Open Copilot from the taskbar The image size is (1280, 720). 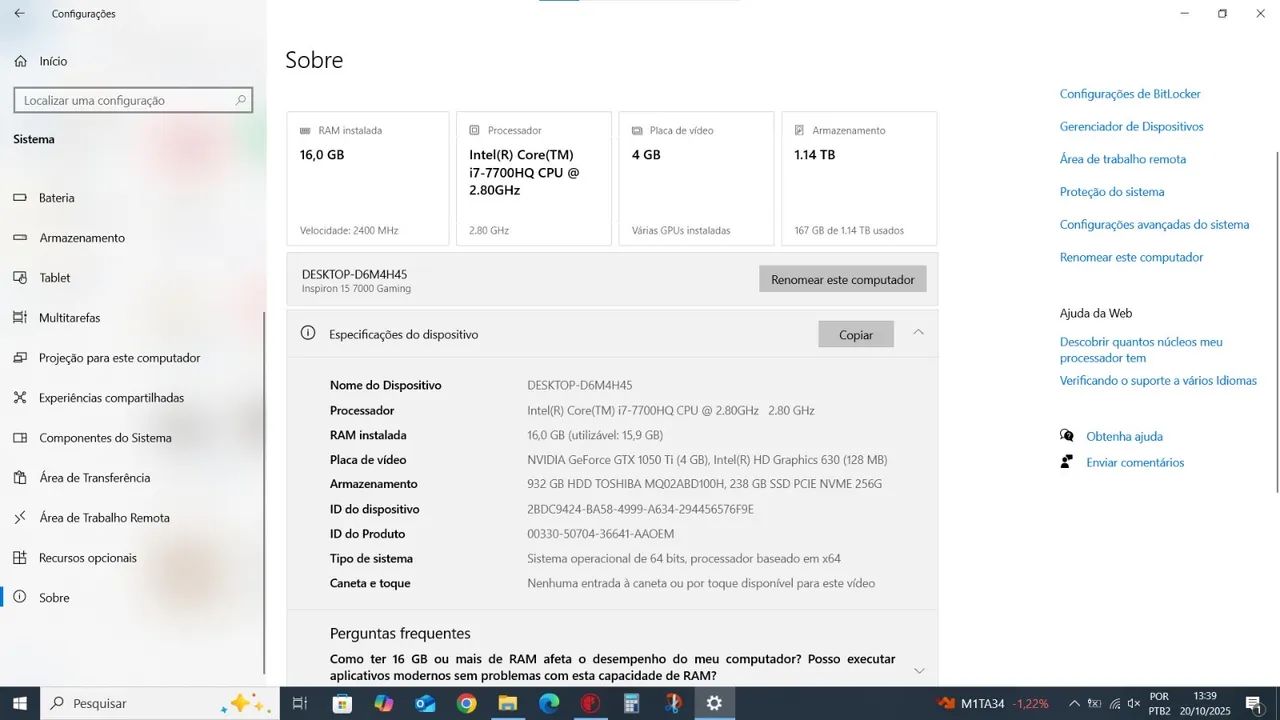[x=384, y=703]
